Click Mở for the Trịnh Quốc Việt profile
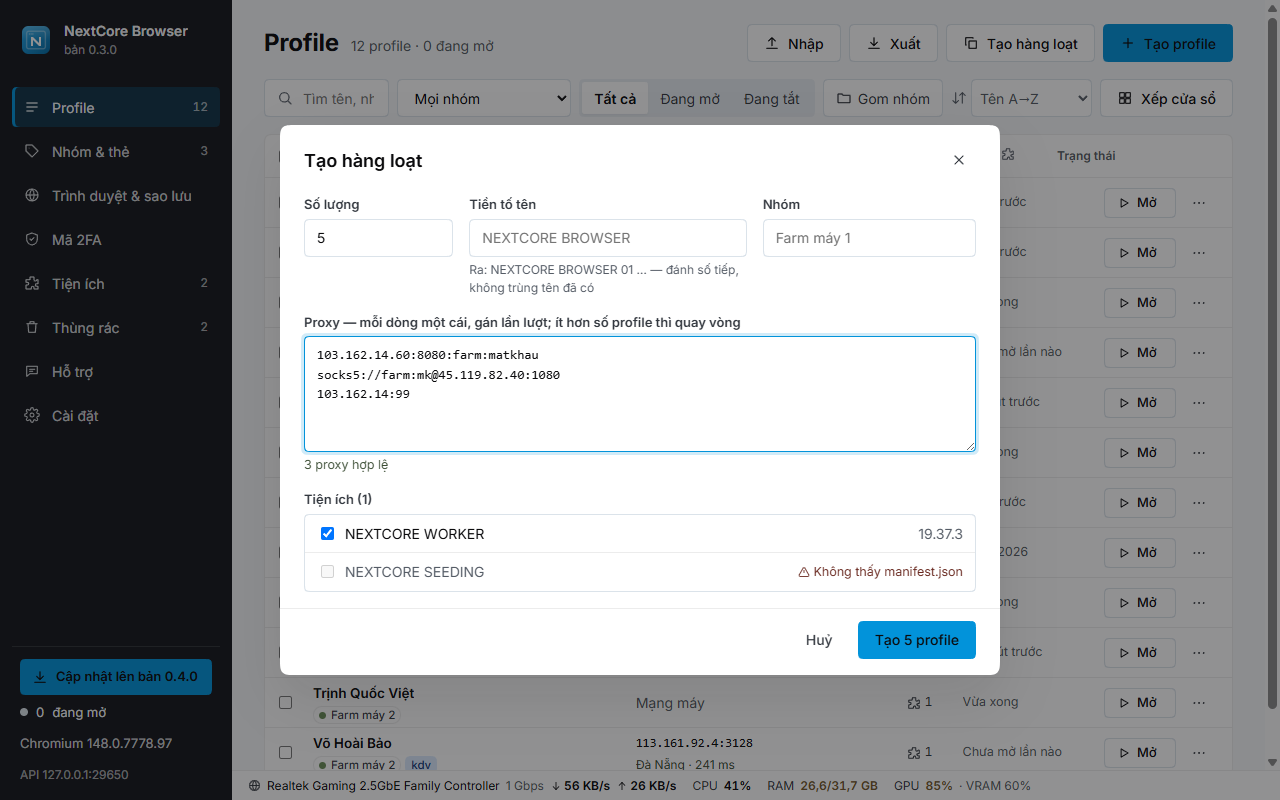1280x800 pixels. 1140,703
